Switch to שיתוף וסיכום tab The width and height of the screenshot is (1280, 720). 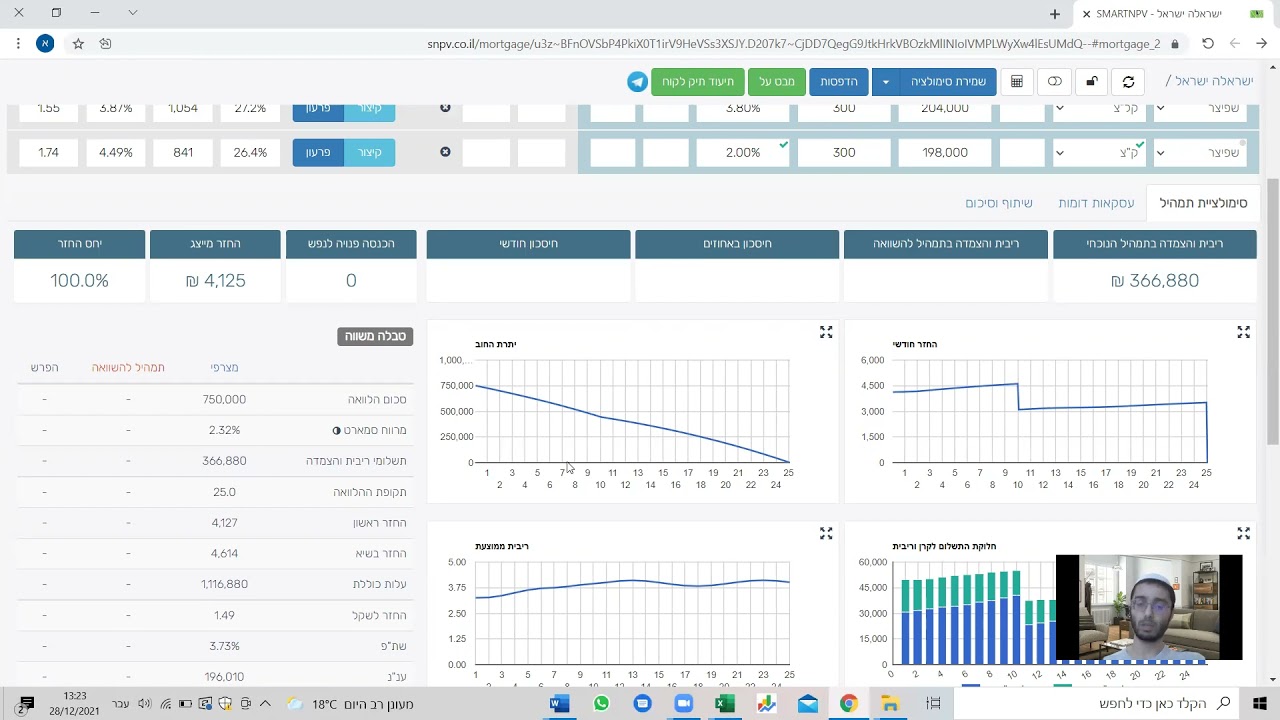(999, 203)
